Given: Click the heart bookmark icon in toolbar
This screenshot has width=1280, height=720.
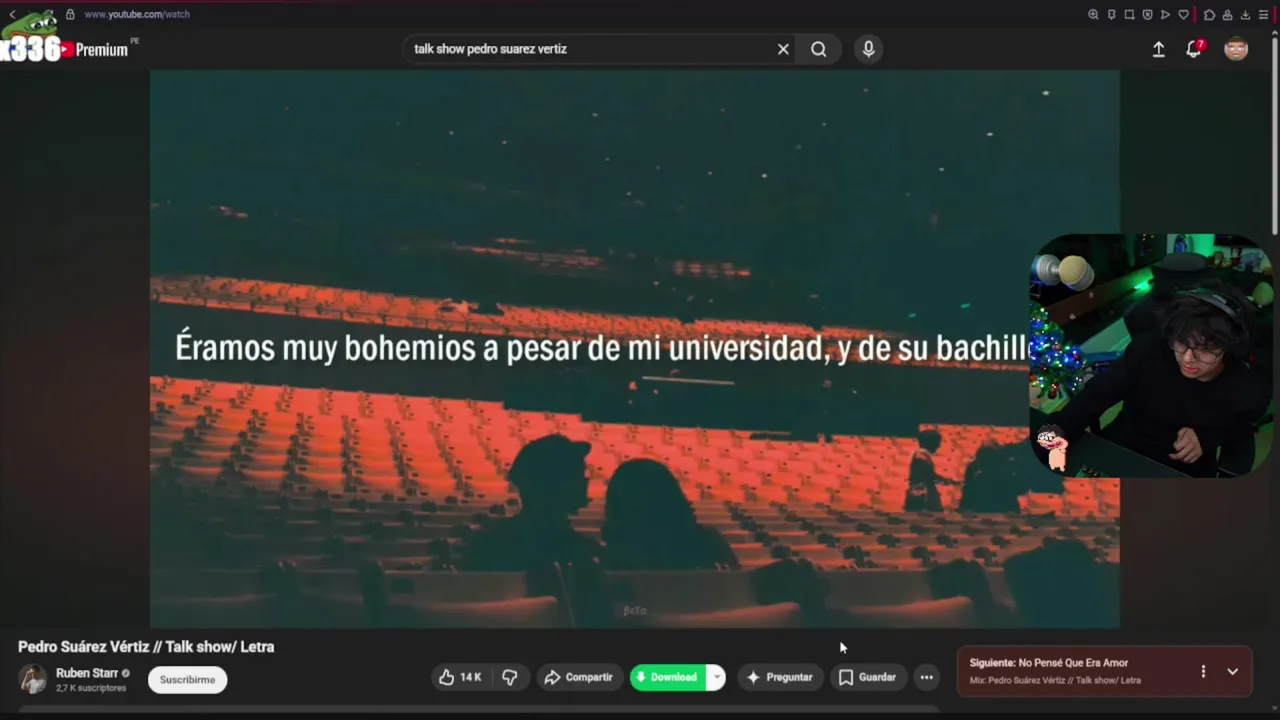Looking at the screenshot, I should pyautogui.click(x=1184, y=14).
